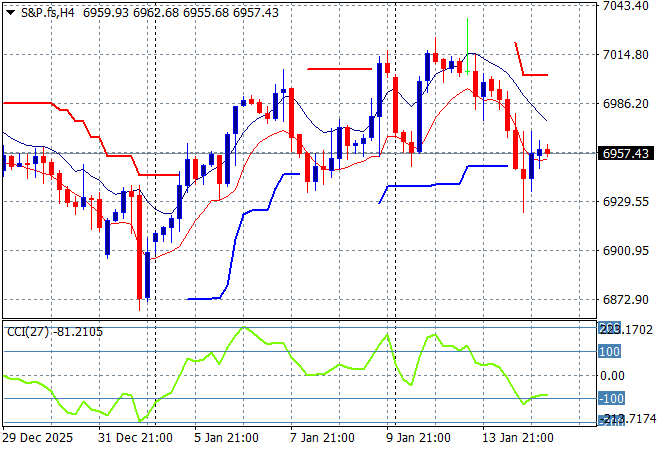The width and height of the screenshot is (660, 450).
Task: Click the 31 Dec 21:00 time label
Action: (135, 438)
